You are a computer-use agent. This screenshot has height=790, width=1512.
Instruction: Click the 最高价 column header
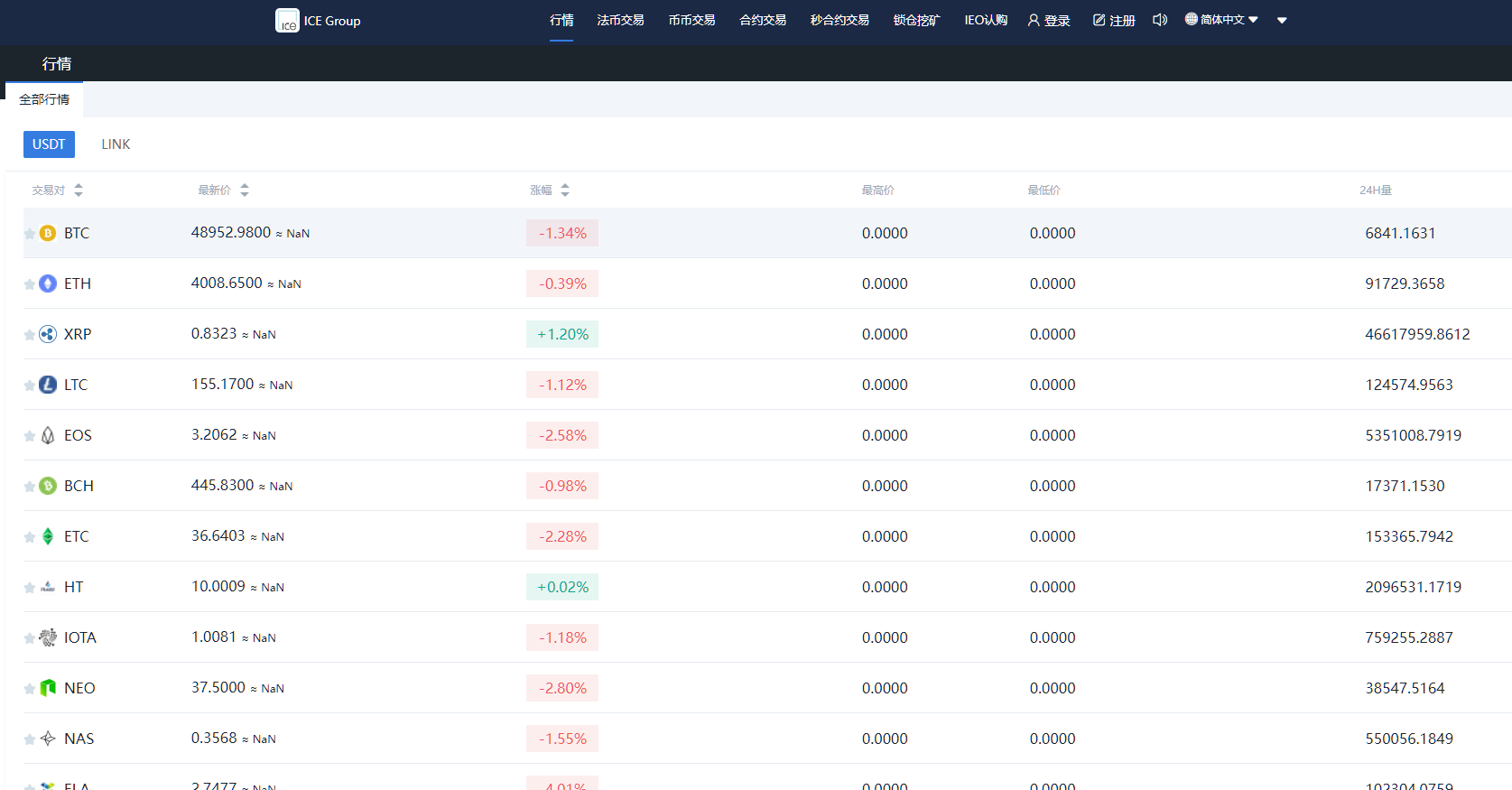point(877,191)
